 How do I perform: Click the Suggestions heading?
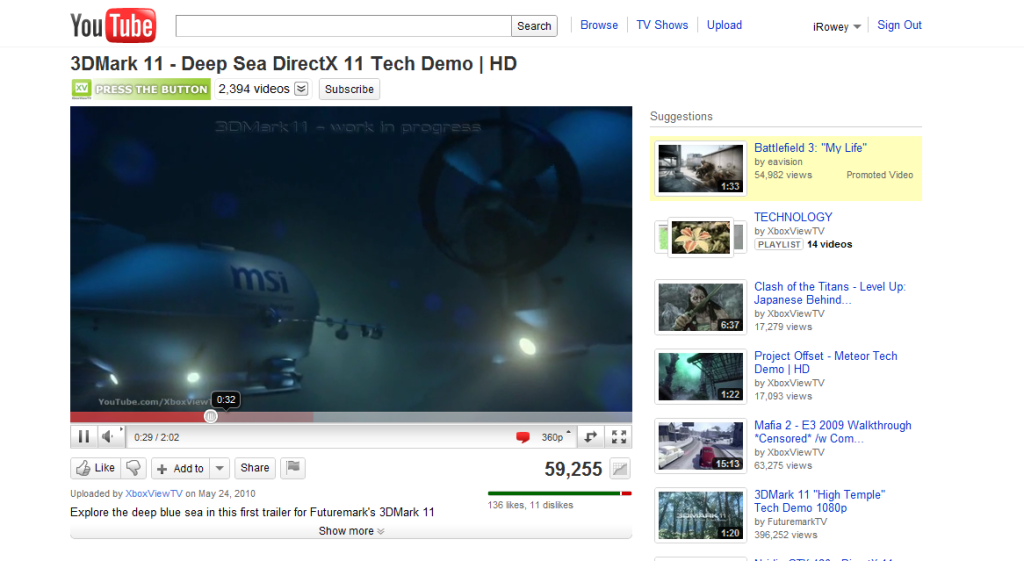click(681, 116)
